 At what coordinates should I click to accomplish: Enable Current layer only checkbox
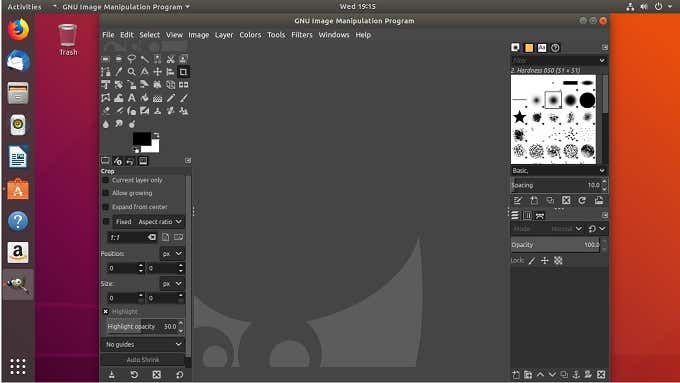pyautogui.click(x=105, y=180)
